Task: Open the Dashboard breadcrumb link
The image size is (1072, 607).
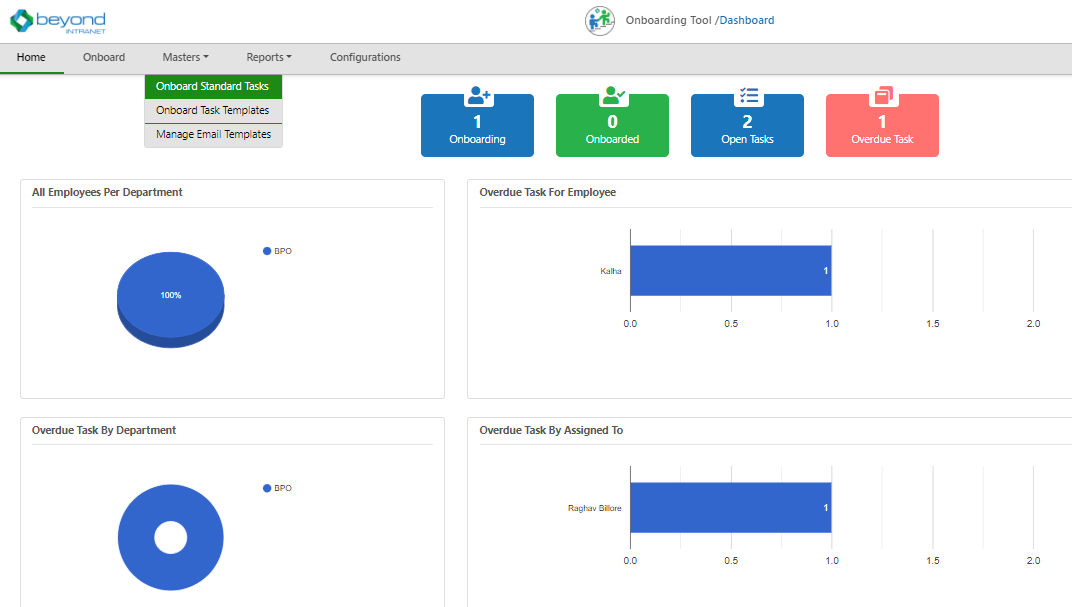Action: [x=746, y=20]
